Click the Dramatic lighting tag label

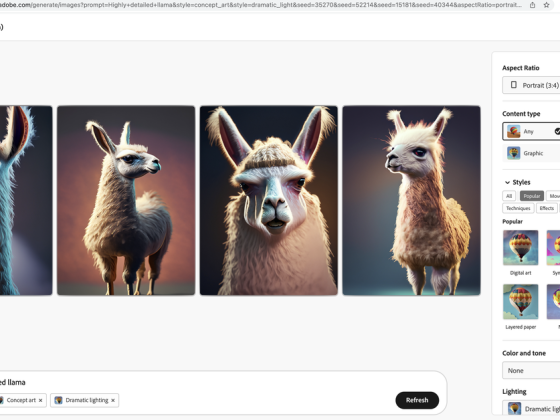click(87, 400)
